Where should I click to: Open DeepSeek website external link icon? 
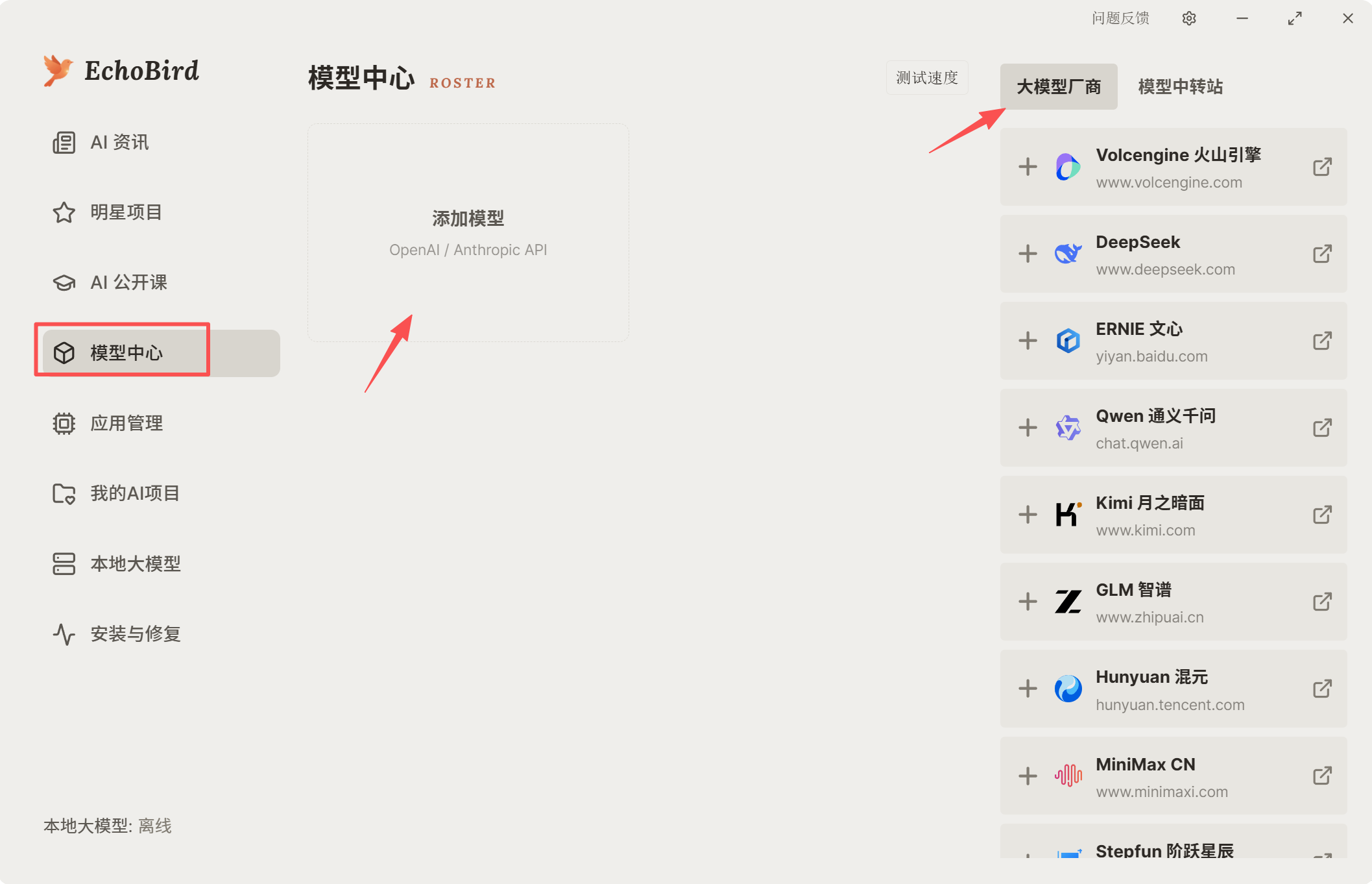pyautogui.click(x=1322, y=254)
